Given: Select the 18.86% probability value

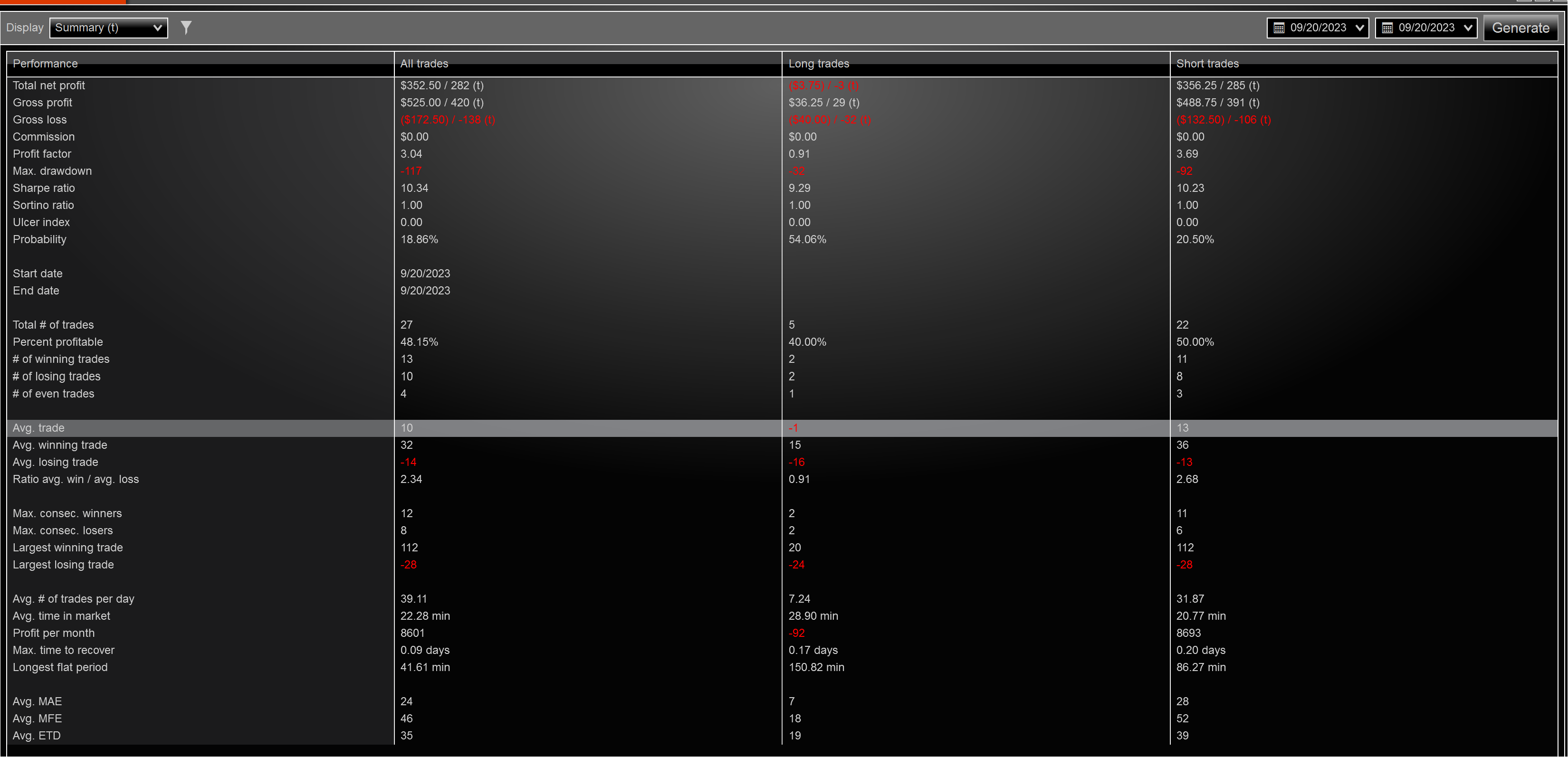Looking at the screenshot, I should click(x=419, y=239).
